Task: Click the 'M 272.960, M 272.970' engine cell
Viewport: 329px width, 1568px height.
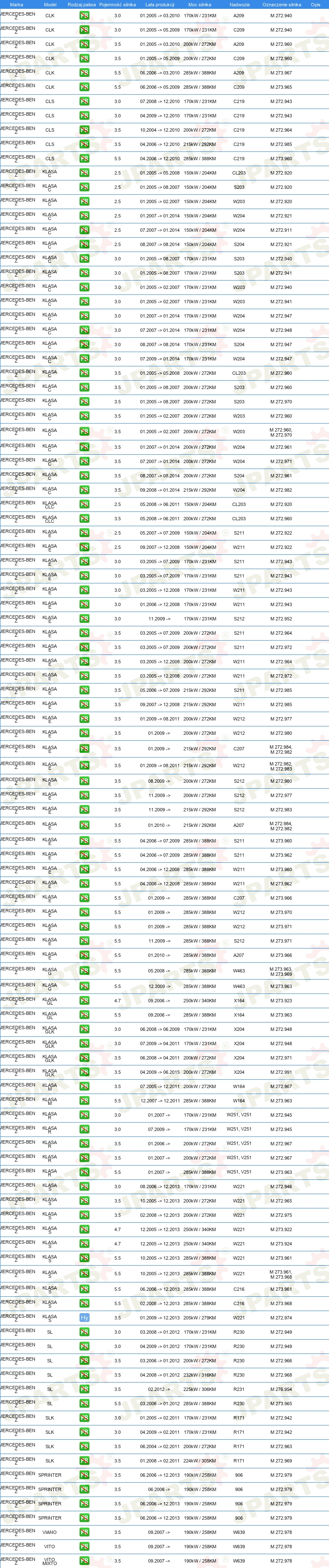Action: (x=281, y=432)
